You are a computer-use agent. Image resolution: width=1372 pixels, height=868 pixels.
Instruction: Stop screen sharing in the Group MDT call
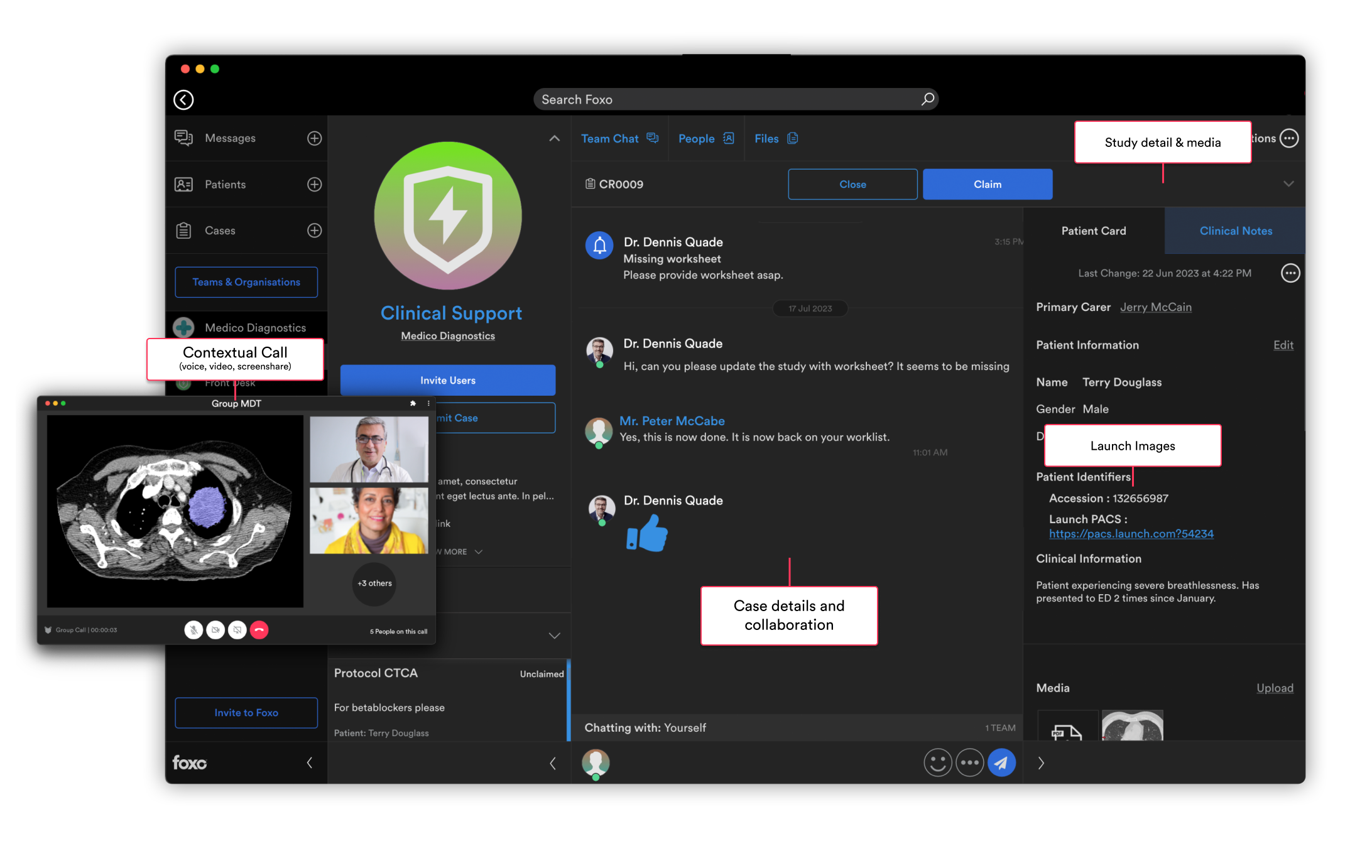click(237, 630)
